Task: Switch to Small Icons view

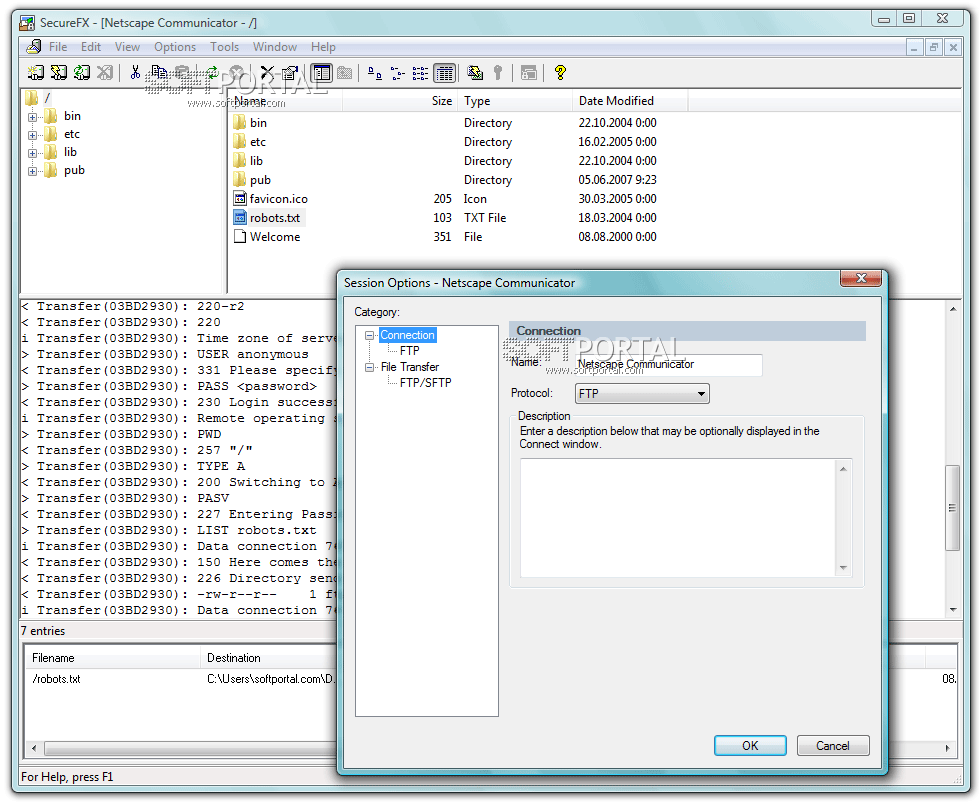Action: 398,73
